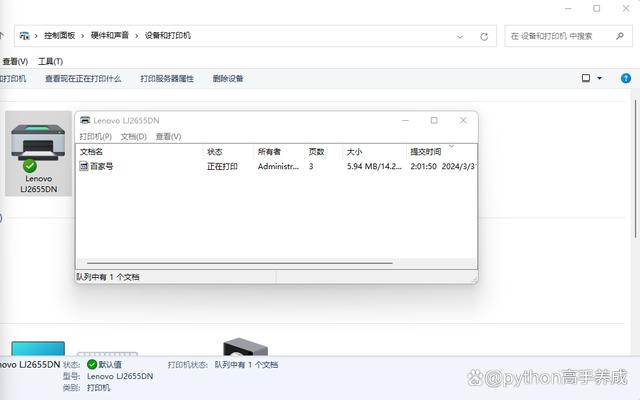Viewport: 640px width, 400px height.
Task: Click 队列中有 1 个文档 in queue status bar
Action: coord(108,277)
